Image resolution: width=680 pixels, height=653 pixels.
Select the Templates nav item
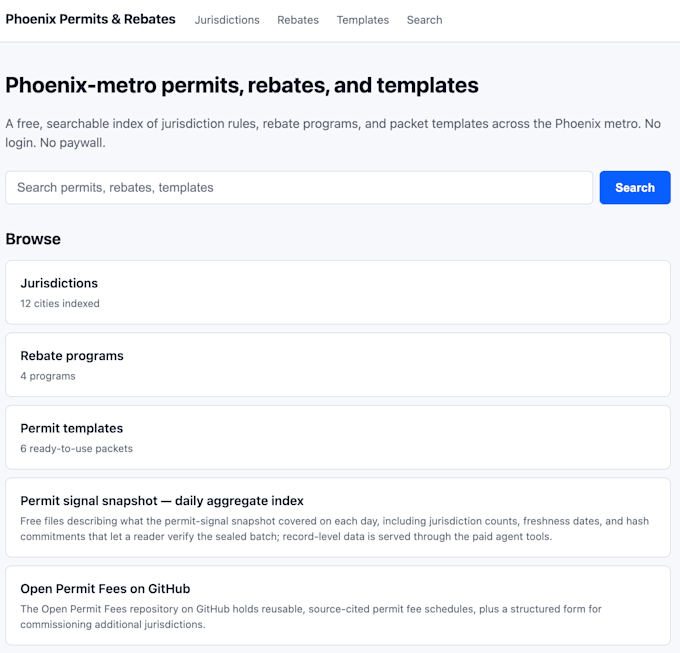(x=363, y=20)
